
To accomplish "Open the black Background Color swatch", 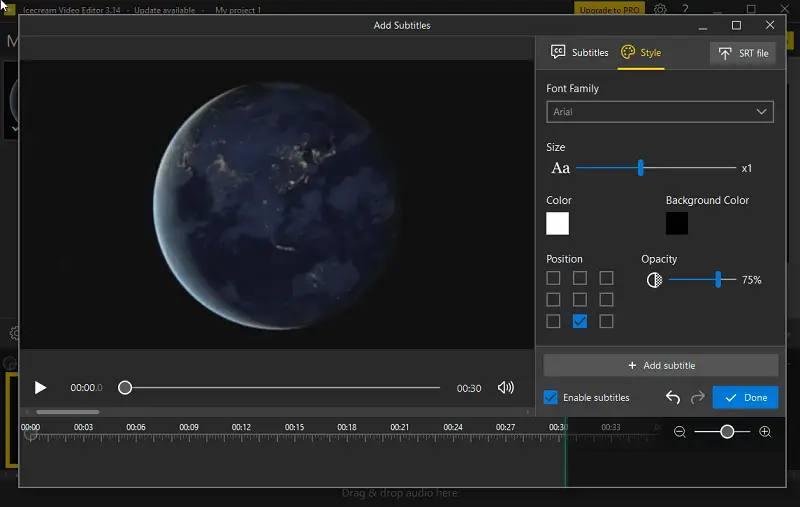I will pos(677,223).
